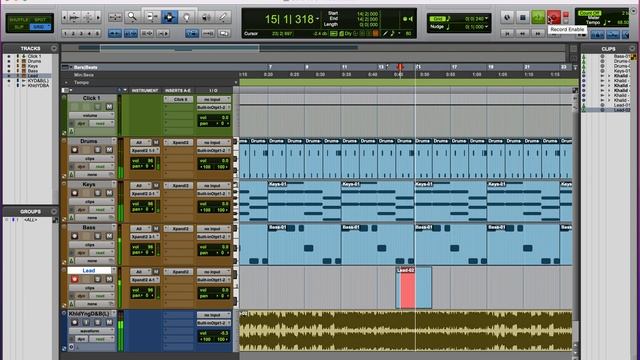Click the Online transport button
The image size is (640, 360).
point(507,17)
